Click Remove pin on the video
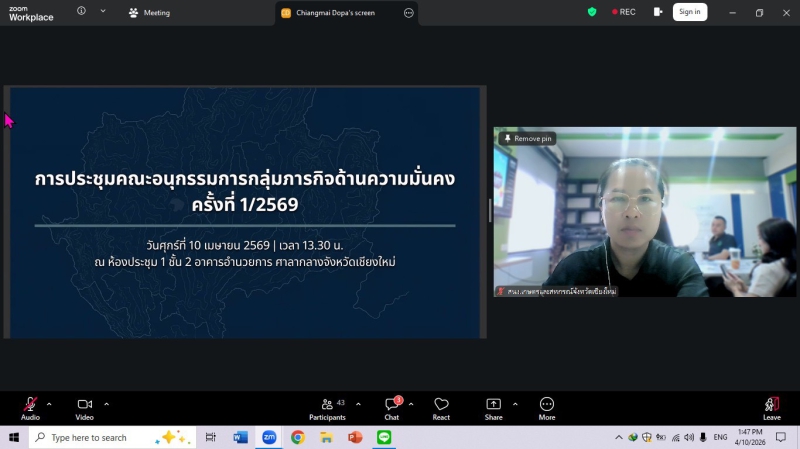 529,139
